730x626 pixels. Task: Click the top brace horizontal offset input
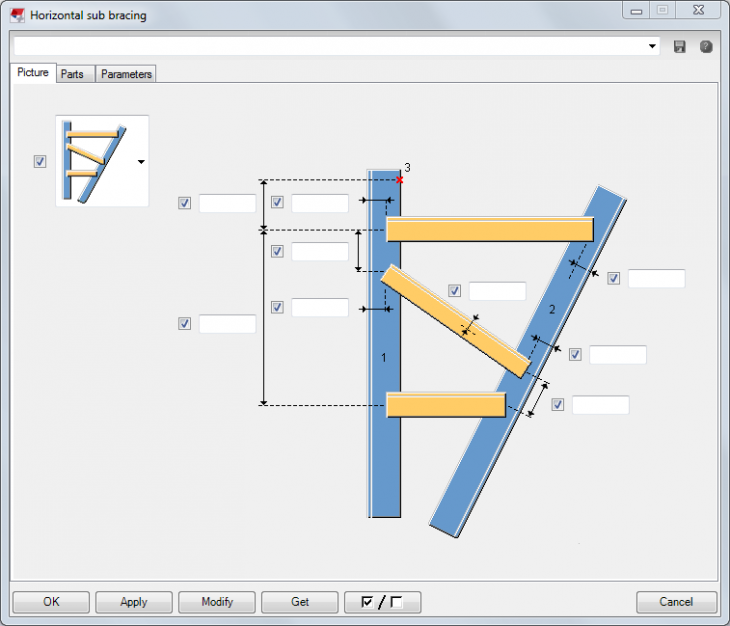[320, 203]
